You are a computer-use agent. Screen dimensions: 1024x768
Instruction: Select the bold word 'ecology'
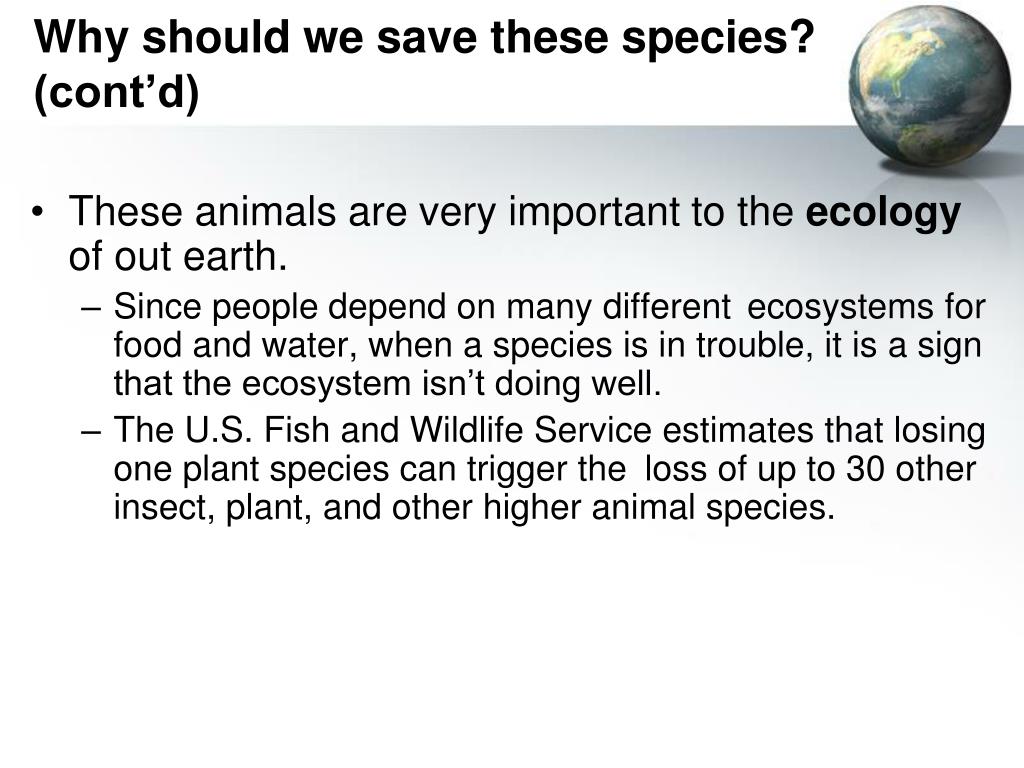(883, 213)
